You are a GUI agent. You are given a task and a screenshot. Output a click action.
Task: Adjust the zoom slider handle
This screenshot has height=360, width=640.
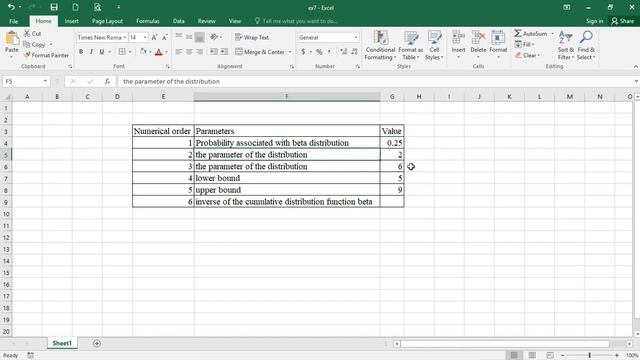click(589, 356)
